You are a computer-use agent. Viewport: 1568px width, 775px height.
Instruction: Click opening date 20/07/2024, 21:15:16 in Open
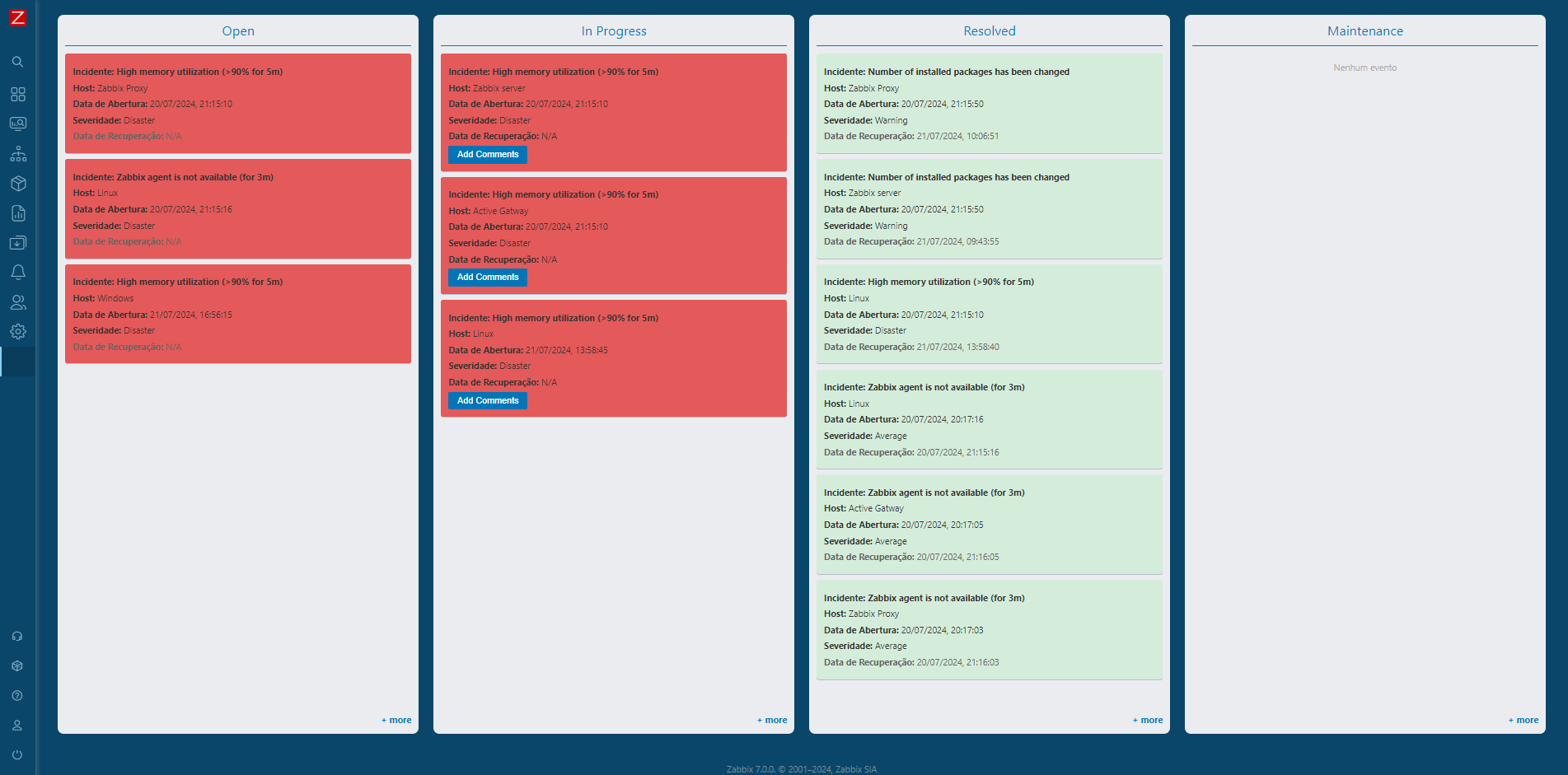pos(191,210)
